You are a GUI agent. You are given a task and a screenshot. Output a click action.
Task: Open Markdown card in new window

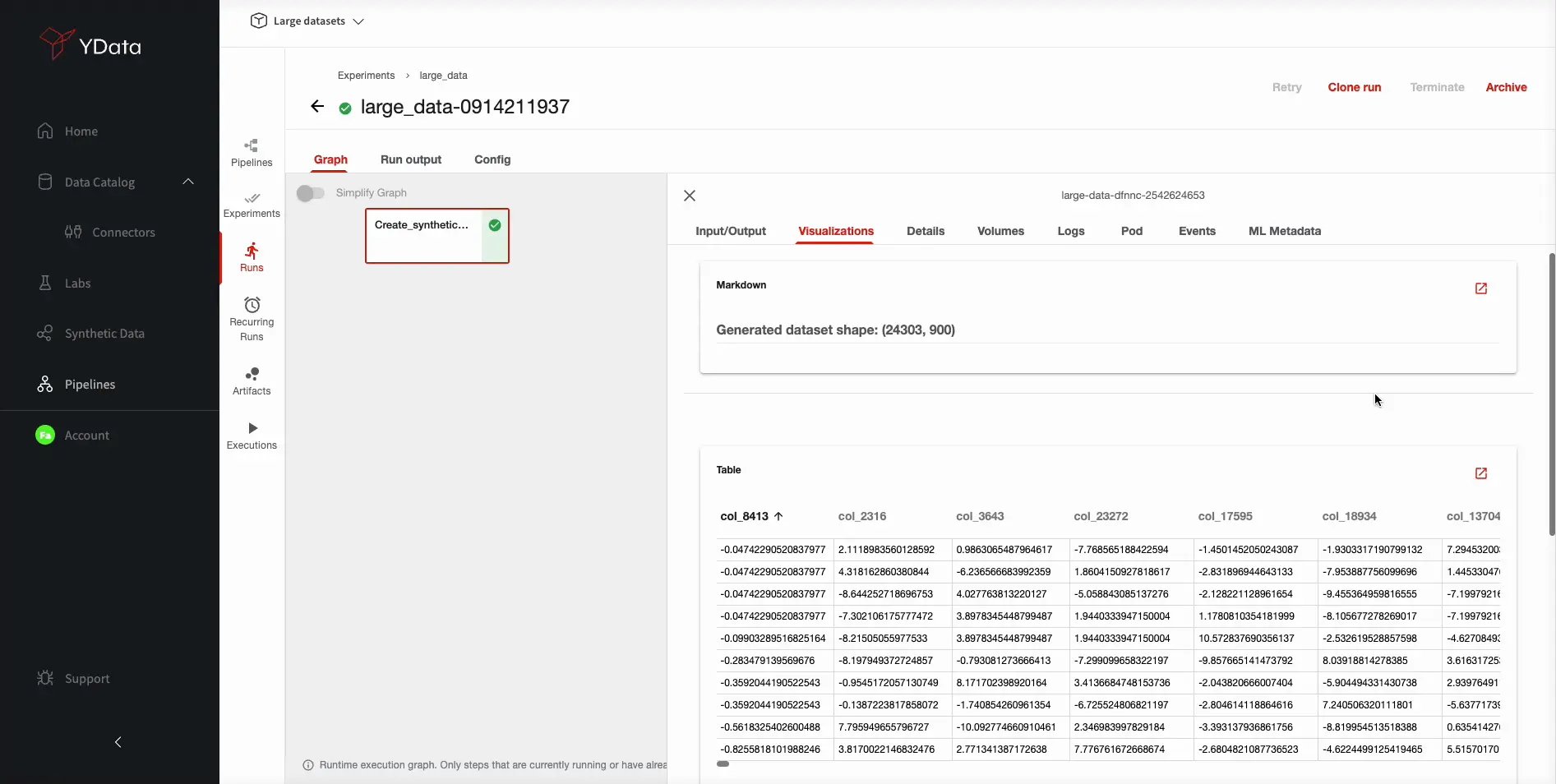pos(1481,288)
